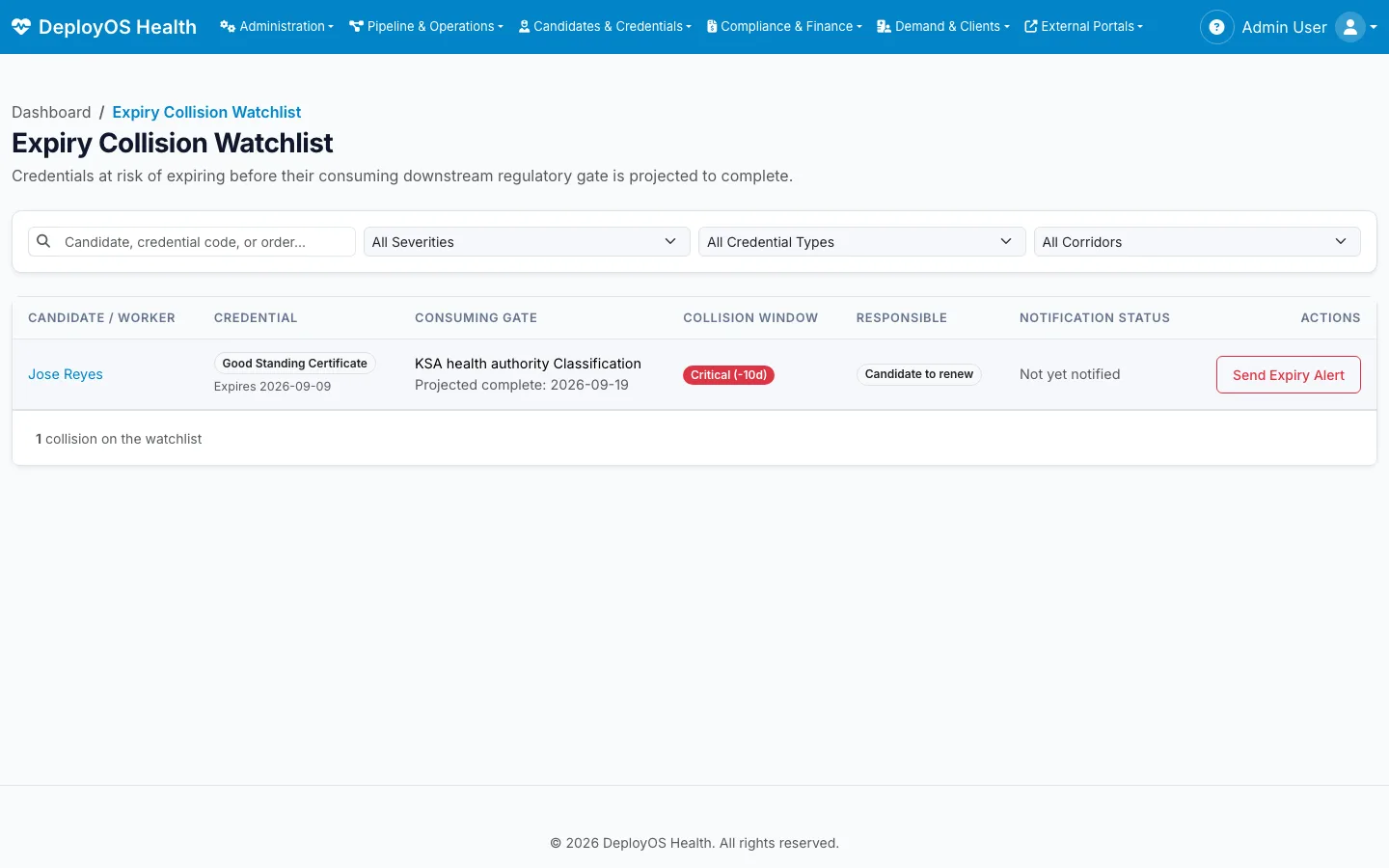Go to Dashboard breadcrumb
Image resolution: width=1389 pixels, height=868 pixels.
51,112
